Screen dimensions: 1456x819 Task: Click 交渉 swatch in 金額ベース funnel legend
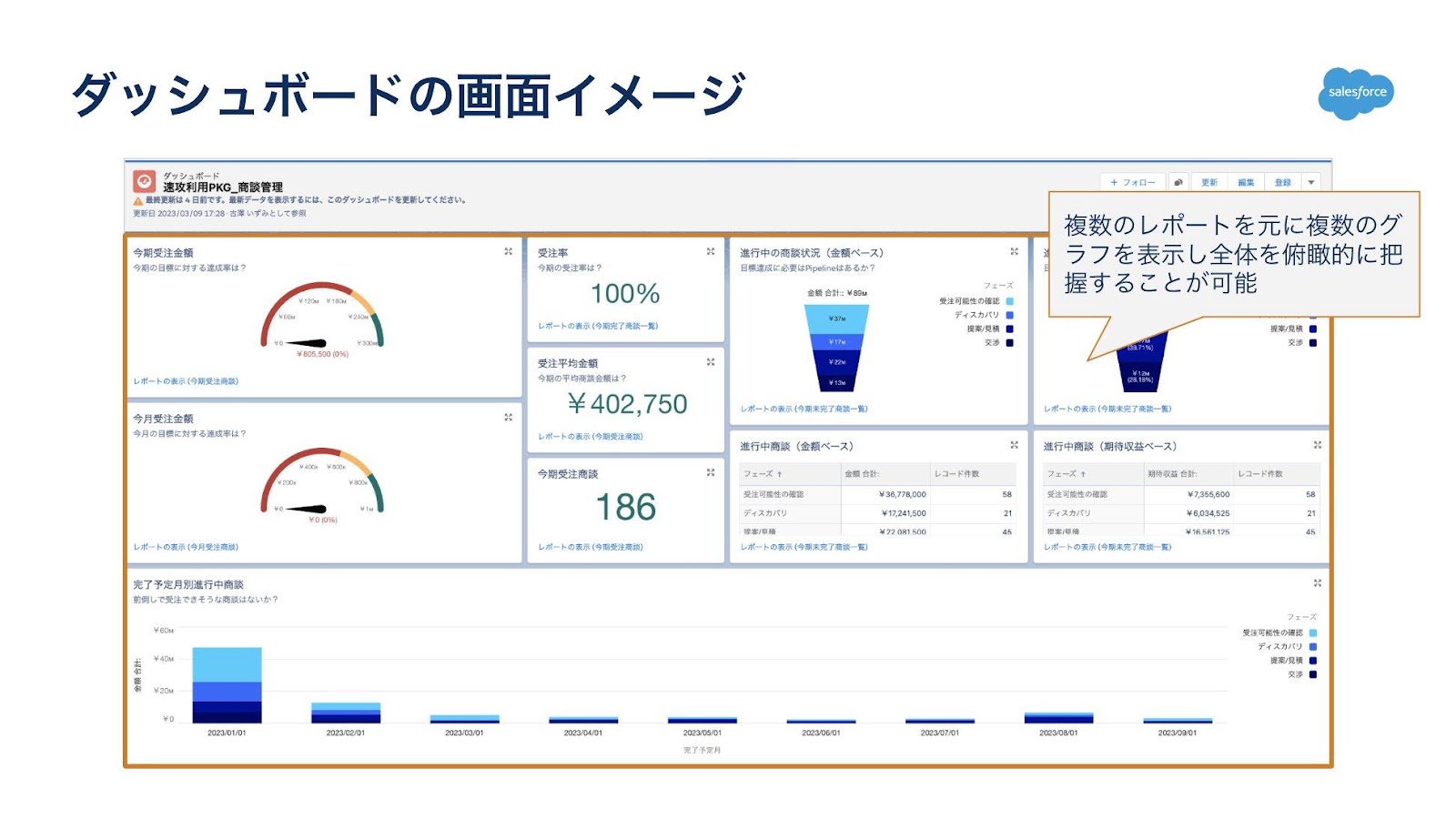pyautogui.click(x=1009, y=343)
